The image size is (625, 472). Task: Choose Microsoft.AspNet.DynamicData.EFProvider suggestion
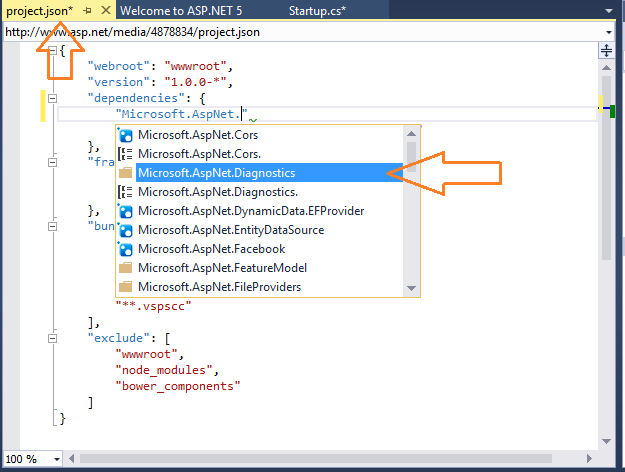click(x=250, y=211)
